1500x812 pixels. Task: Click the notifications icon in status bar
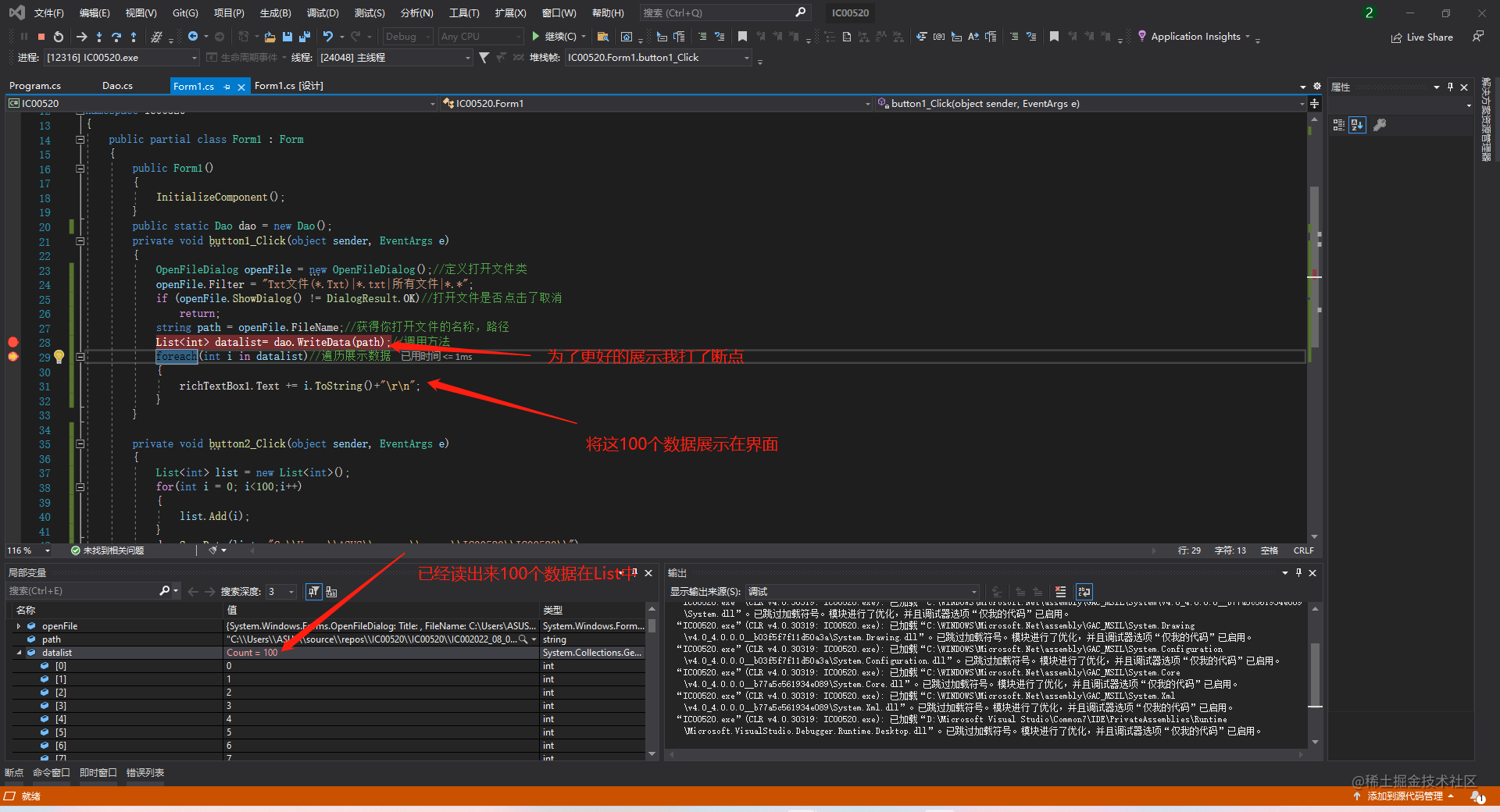pyautogui.click(x=1477, y=796)
